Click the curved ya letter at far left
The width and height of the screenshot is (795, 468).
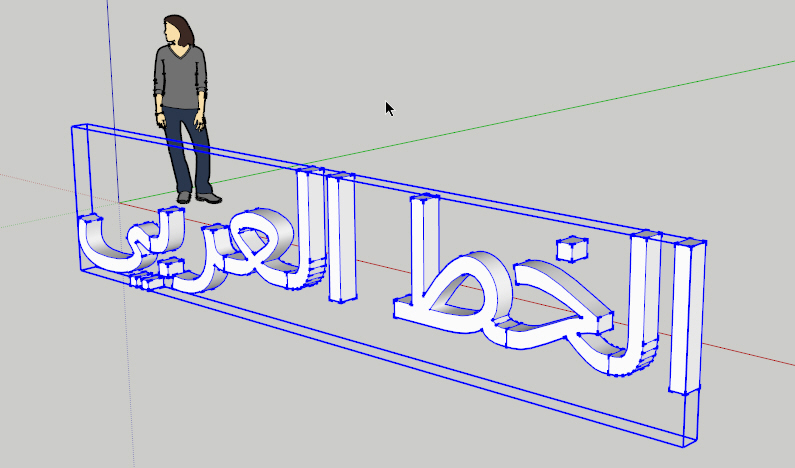click(127, 242)
